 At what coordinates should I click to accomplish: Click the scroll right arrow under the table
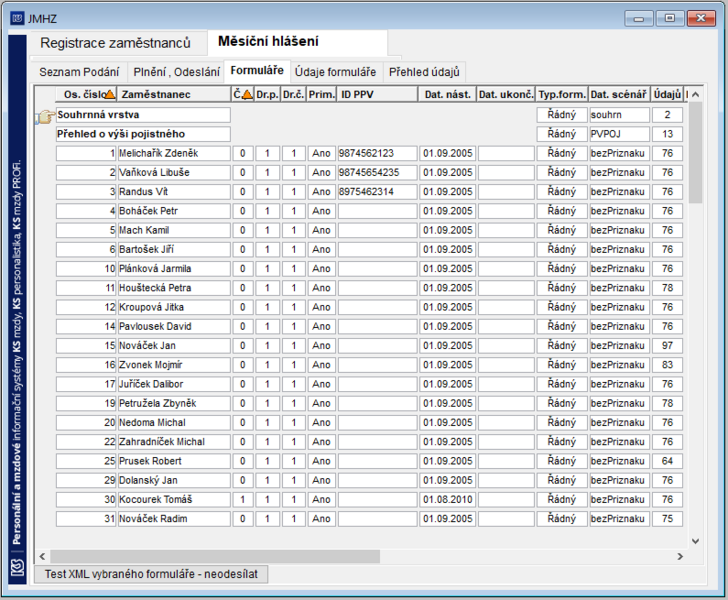(x=680, y=556)
